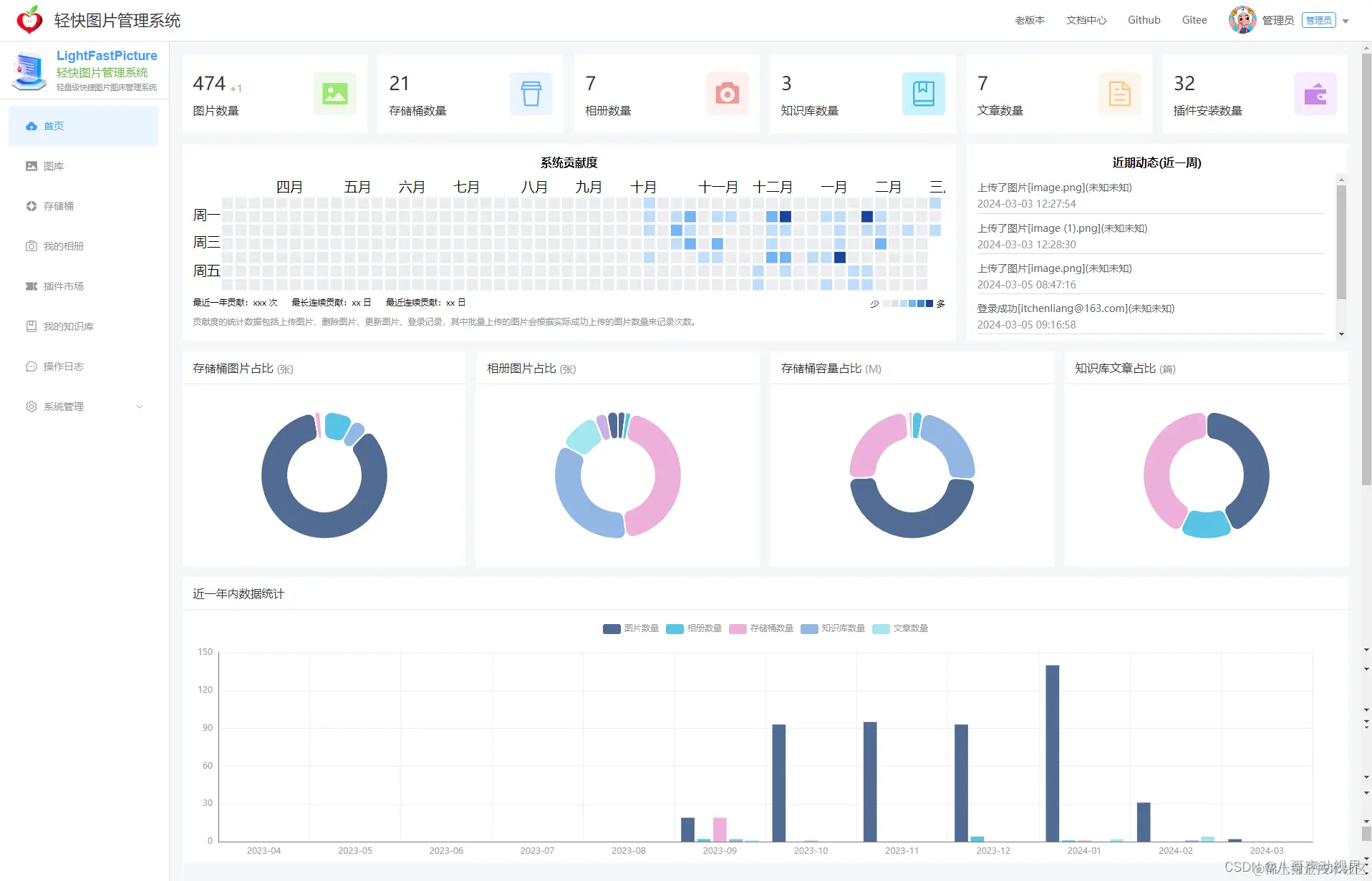Click the cyan segment in 知识库文章占比 donut
Viewport: 1372px width, 881px height.
tap(1206, 525)
